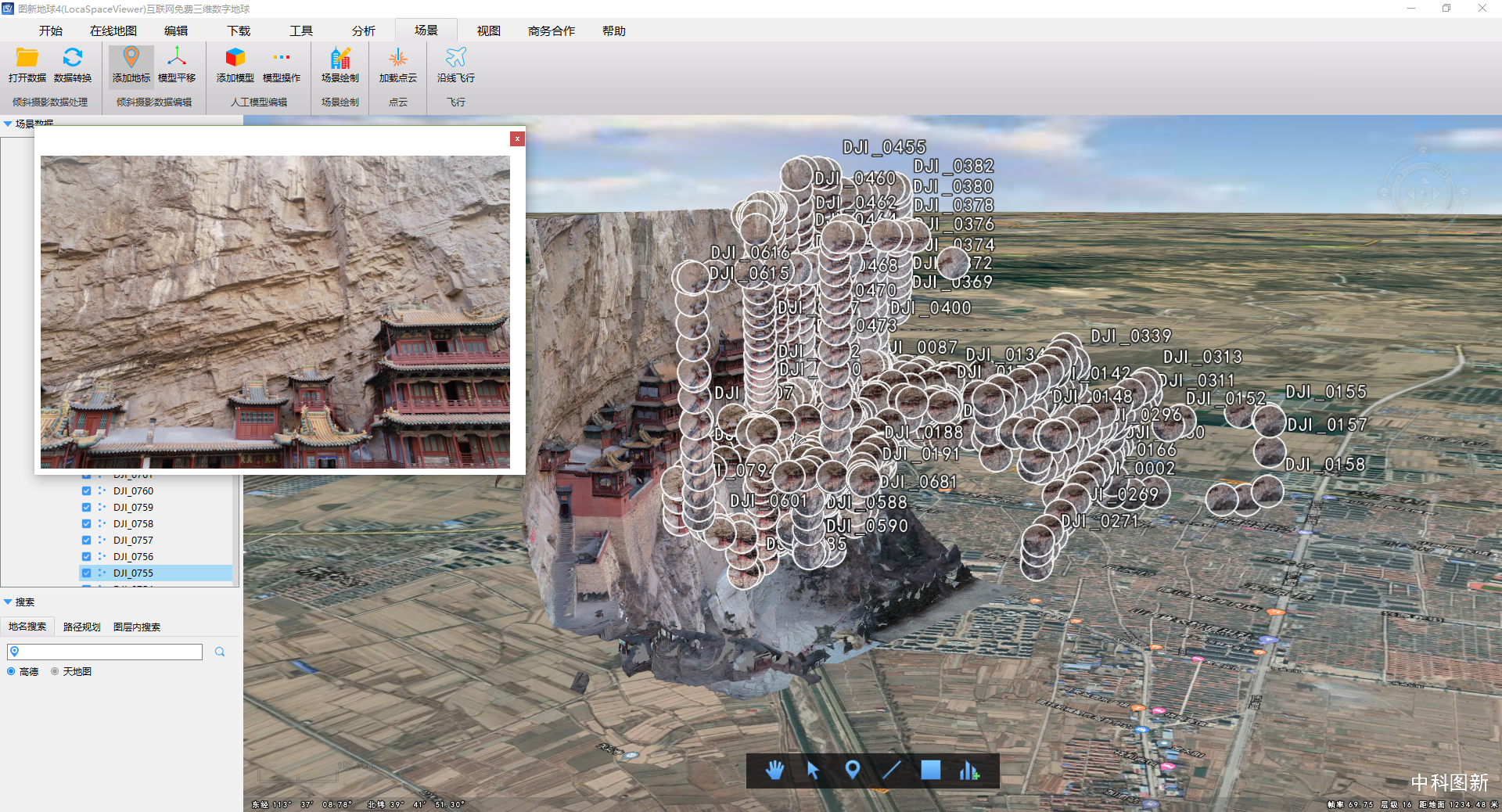The width and height of the screenshot is (1502, 812).
Task: Switch to the 在线地图 ribbon tab
Action: [113, 31]
